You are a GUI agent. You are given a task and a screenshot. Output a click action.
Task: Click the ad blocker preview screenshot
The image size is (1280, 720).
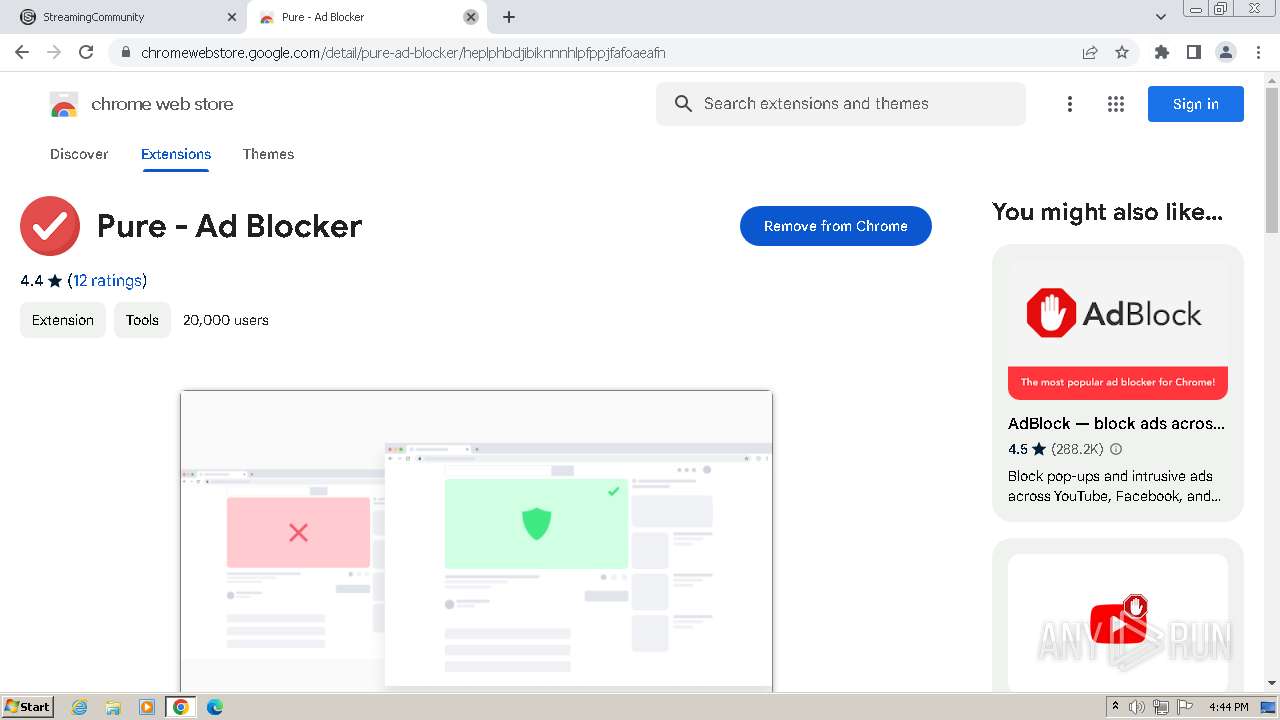tap(476, 540)
